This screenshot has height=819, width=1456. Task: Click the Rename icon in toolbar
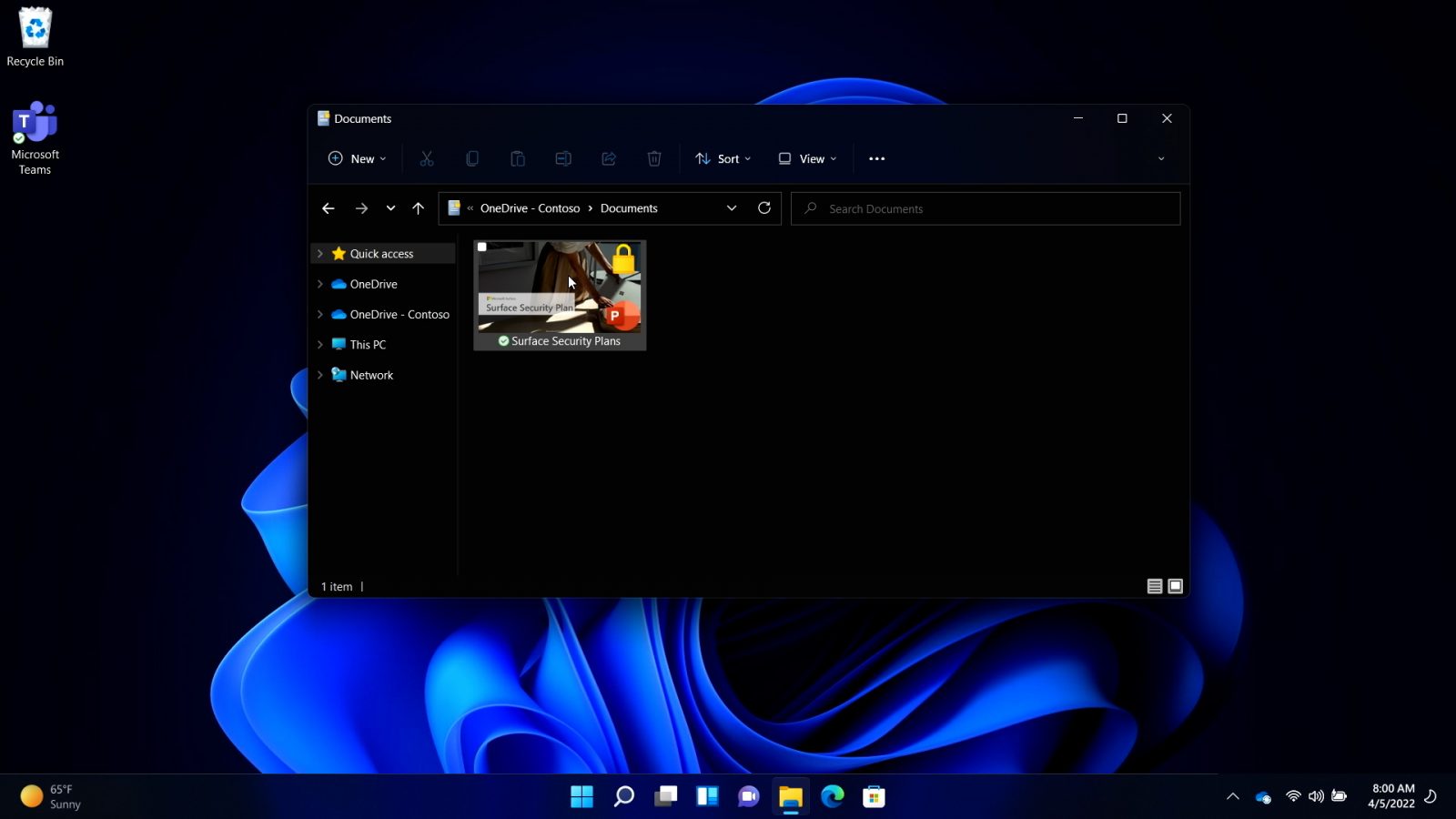point(563,158)
